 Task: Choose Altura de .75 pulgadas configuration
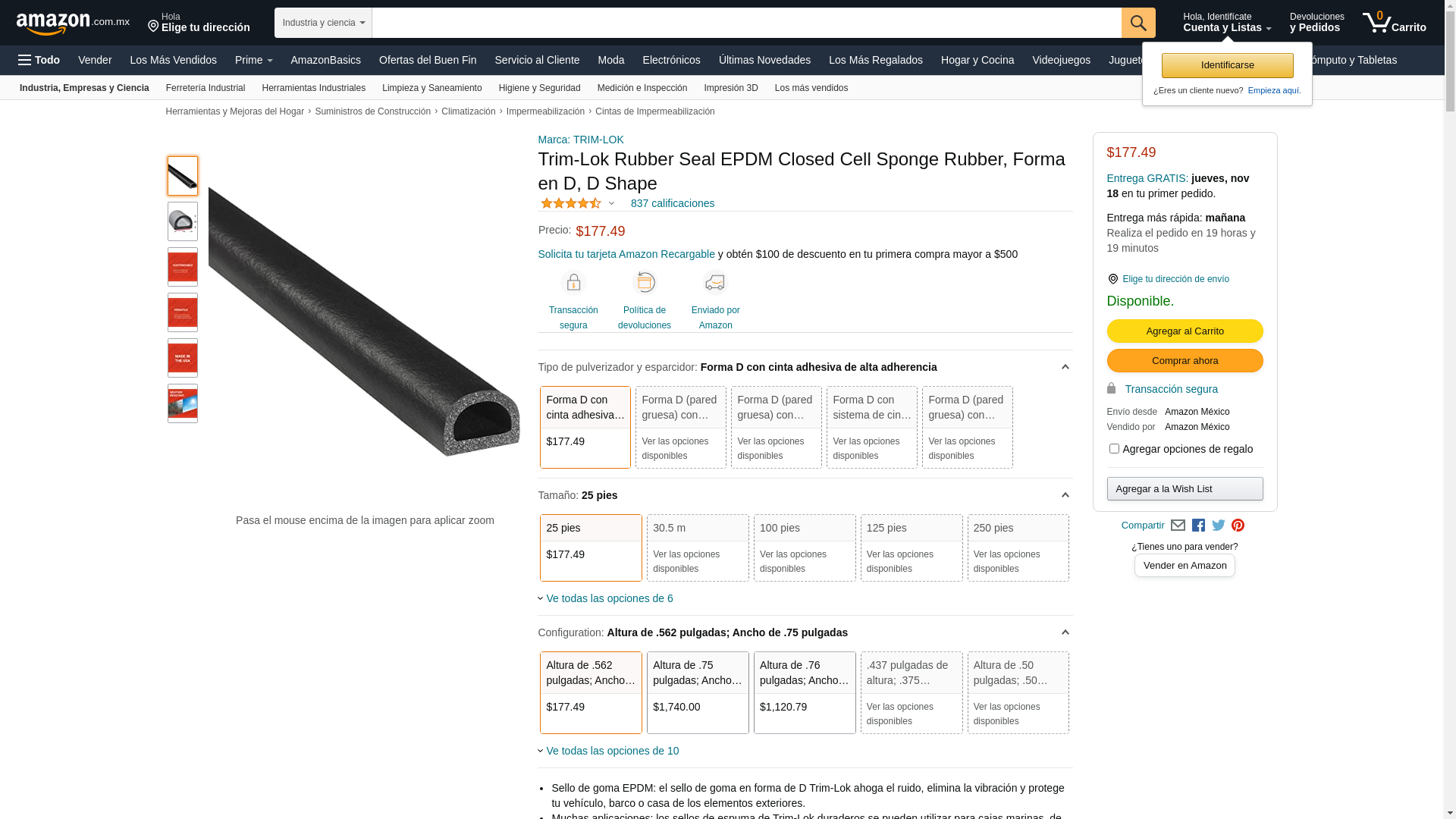[697, 692]
